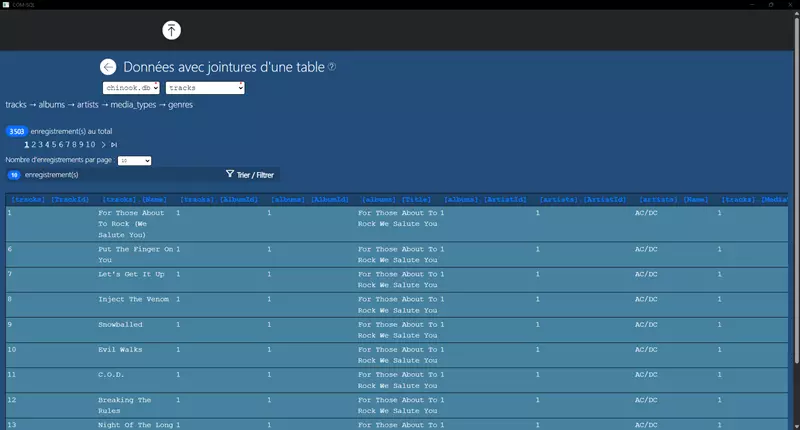This screenshot has width=800, height=430.
Task: Jump to the last page of records
Action: [x=114, y=145]
